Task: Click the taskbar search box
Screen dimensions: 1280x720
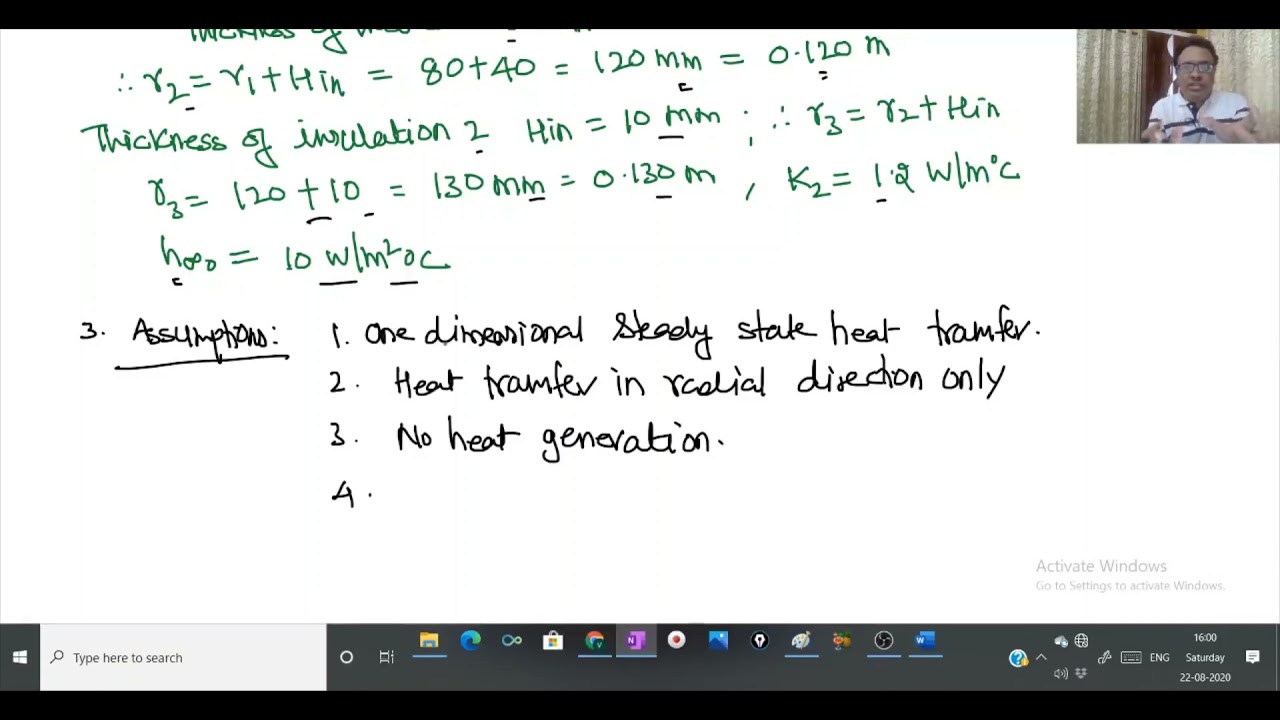Action: pyautogui.click(x=183, y=657)
